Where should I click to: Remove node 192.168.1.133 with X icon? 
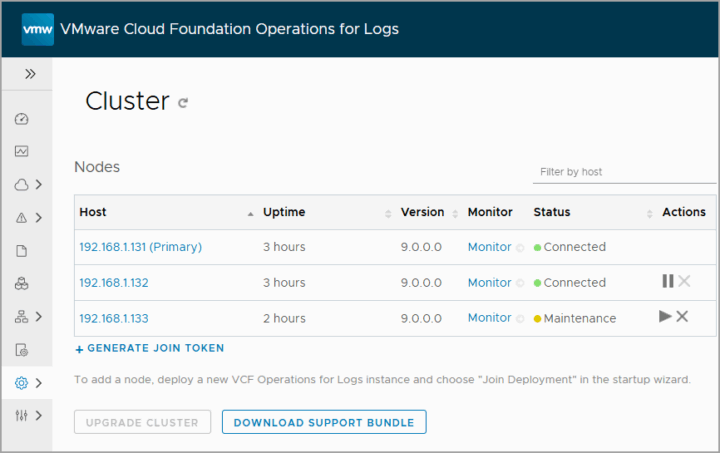[x=682, y=316]
